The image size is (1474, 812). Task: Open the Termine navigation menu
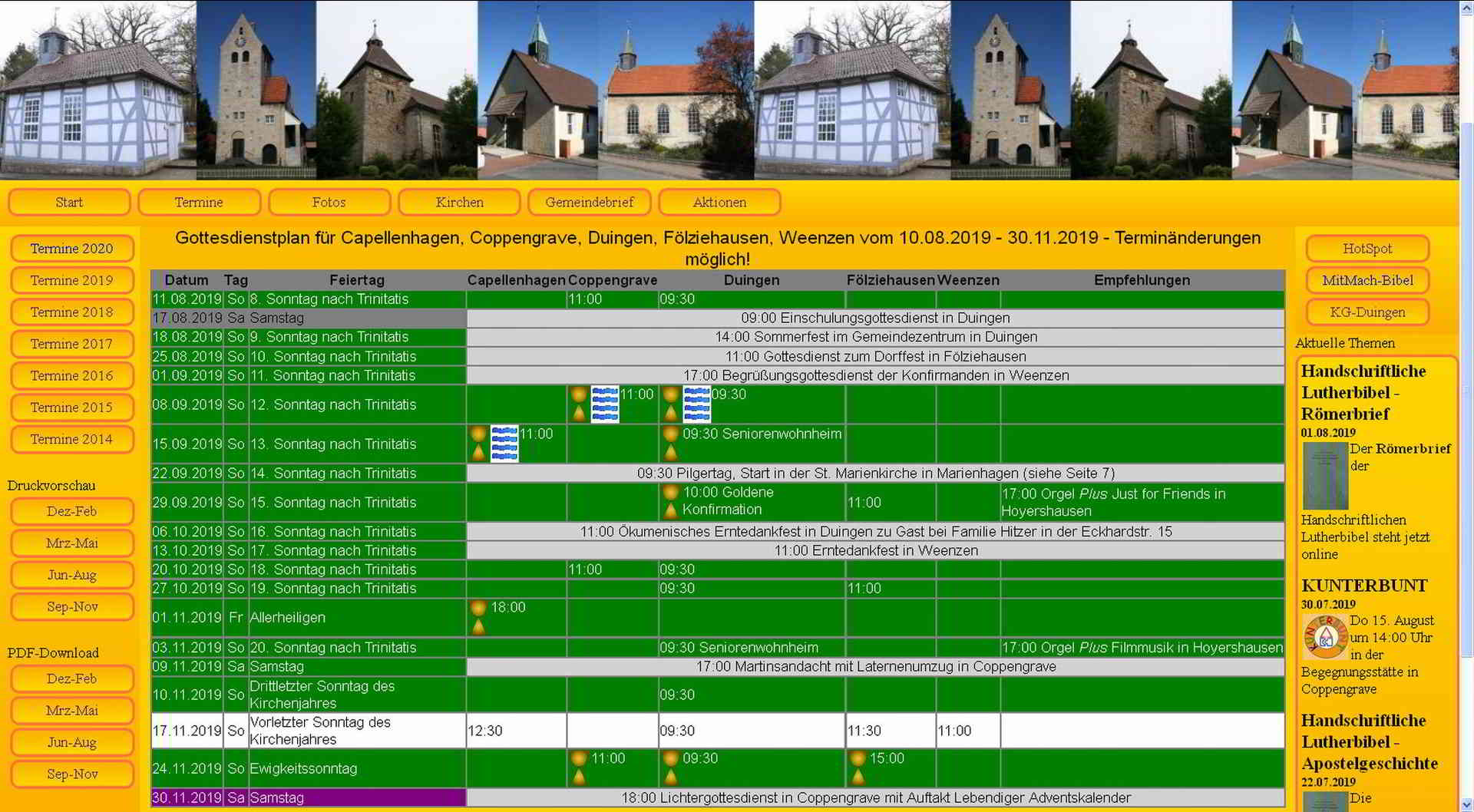[x=200, y=202]
